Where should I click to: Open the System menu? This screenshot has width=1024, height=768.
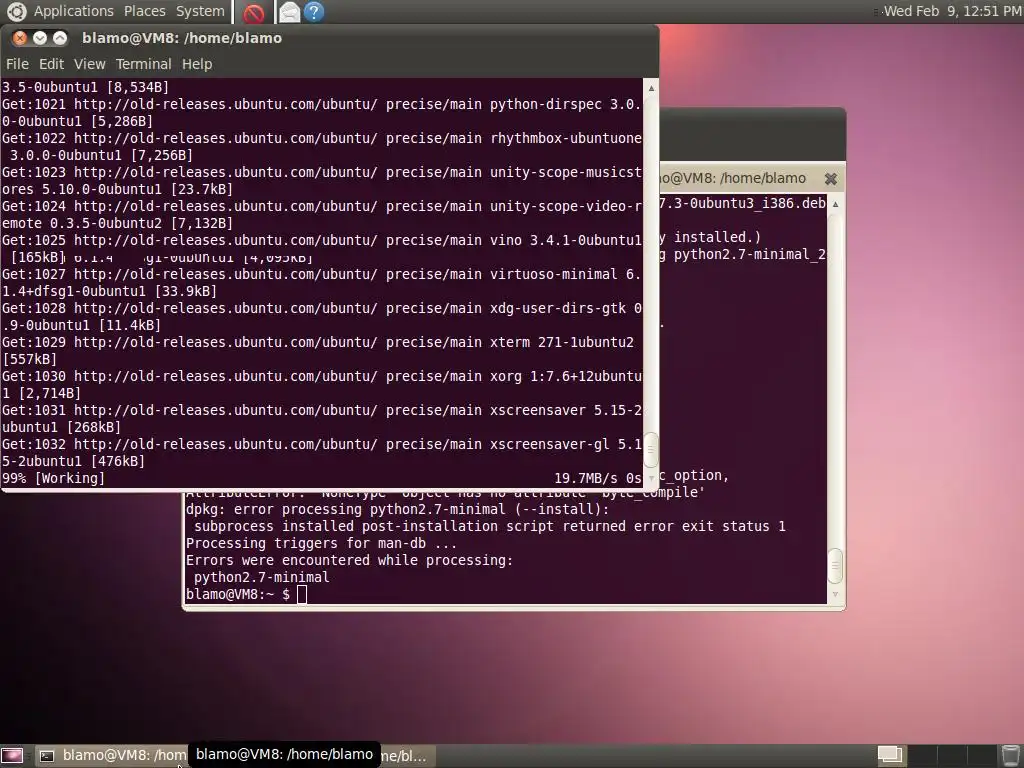coord(200,11)
